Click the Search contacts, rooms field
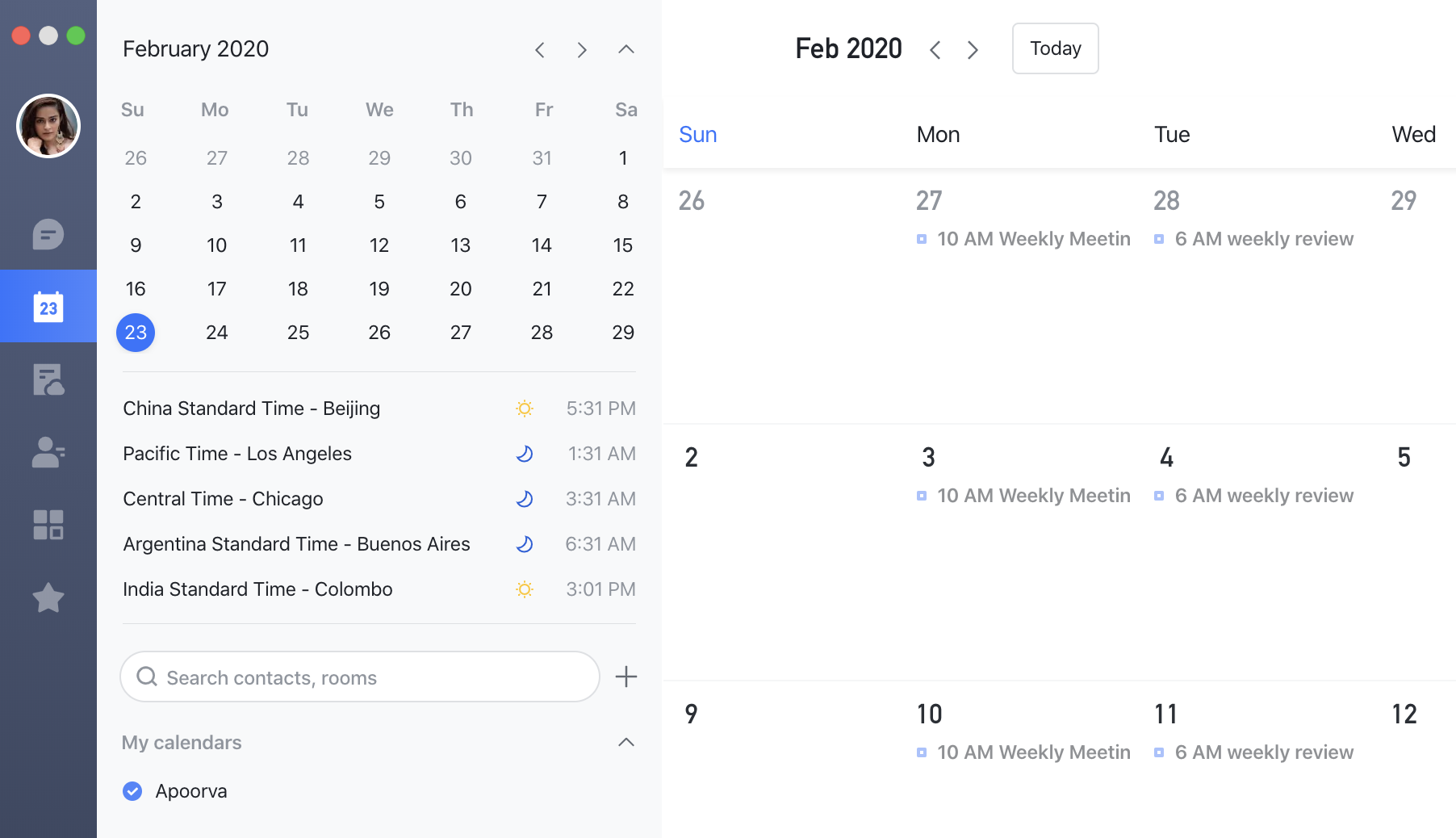 pyautogui.click(x=360, y=677)
